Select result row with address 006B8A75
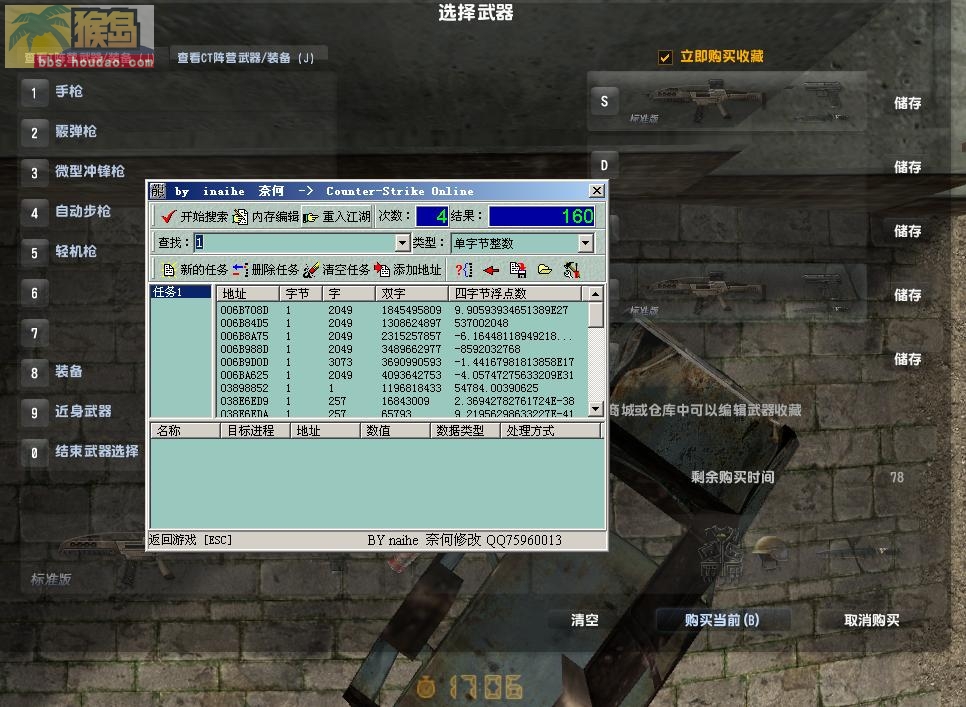This screenshot has height=707, width=966. point(402,336)
